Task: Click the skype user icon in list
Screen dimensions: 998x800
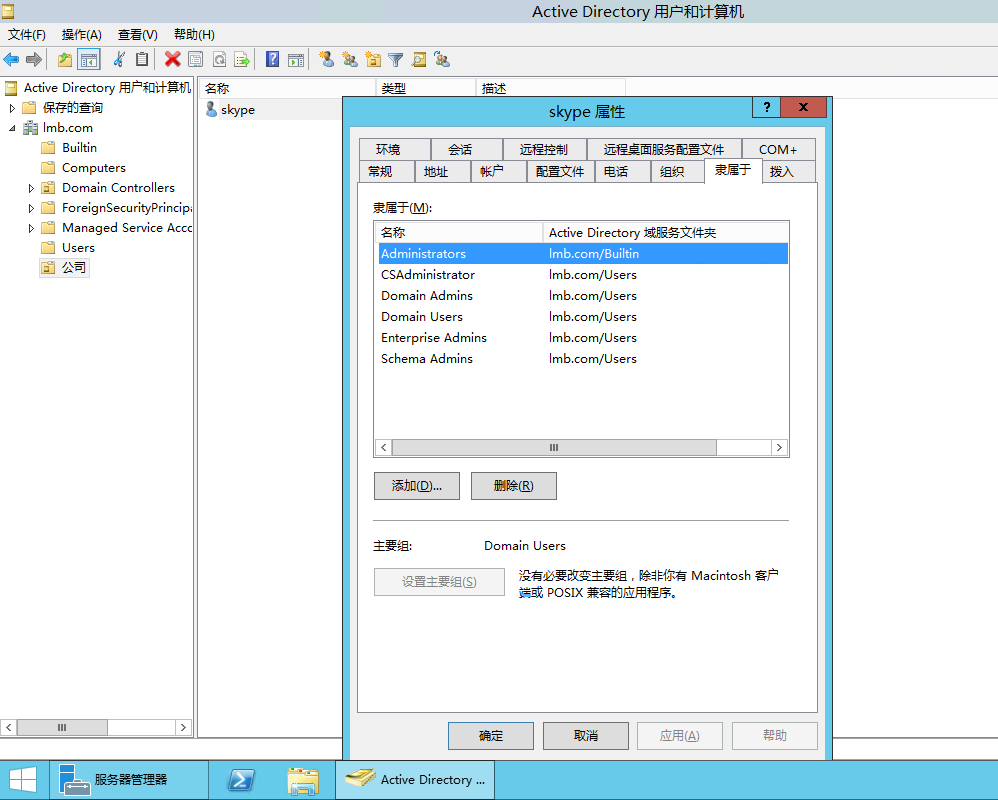Action: point(211,109)
